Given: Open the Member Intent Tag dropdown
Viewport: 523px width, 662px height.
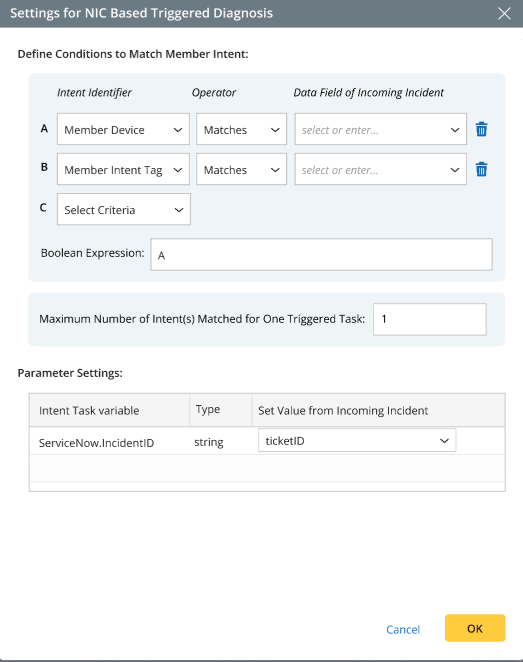Looking at the screenshot, I should [x=123, y=169].
